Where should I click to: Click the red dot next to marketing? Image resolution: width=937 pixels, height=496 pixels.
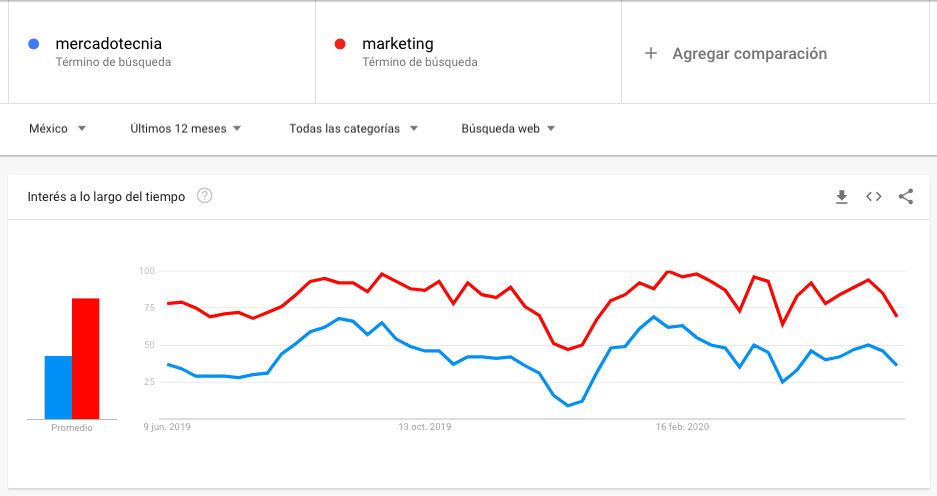click(340, 44)
